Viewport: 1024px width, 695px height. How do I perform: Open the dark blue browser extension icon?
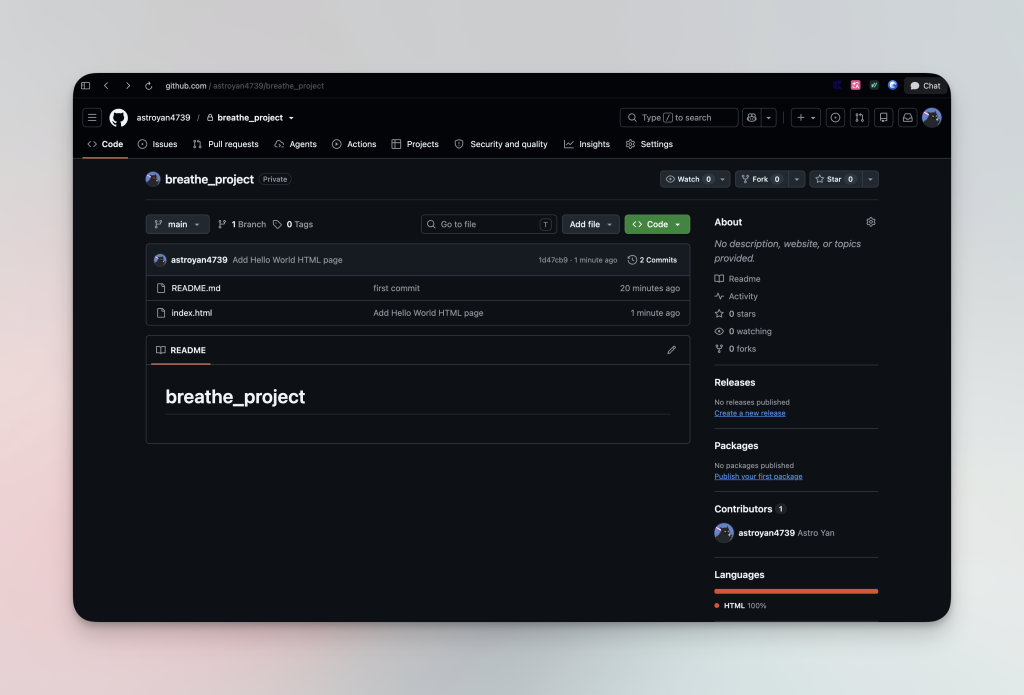[837, 86]
